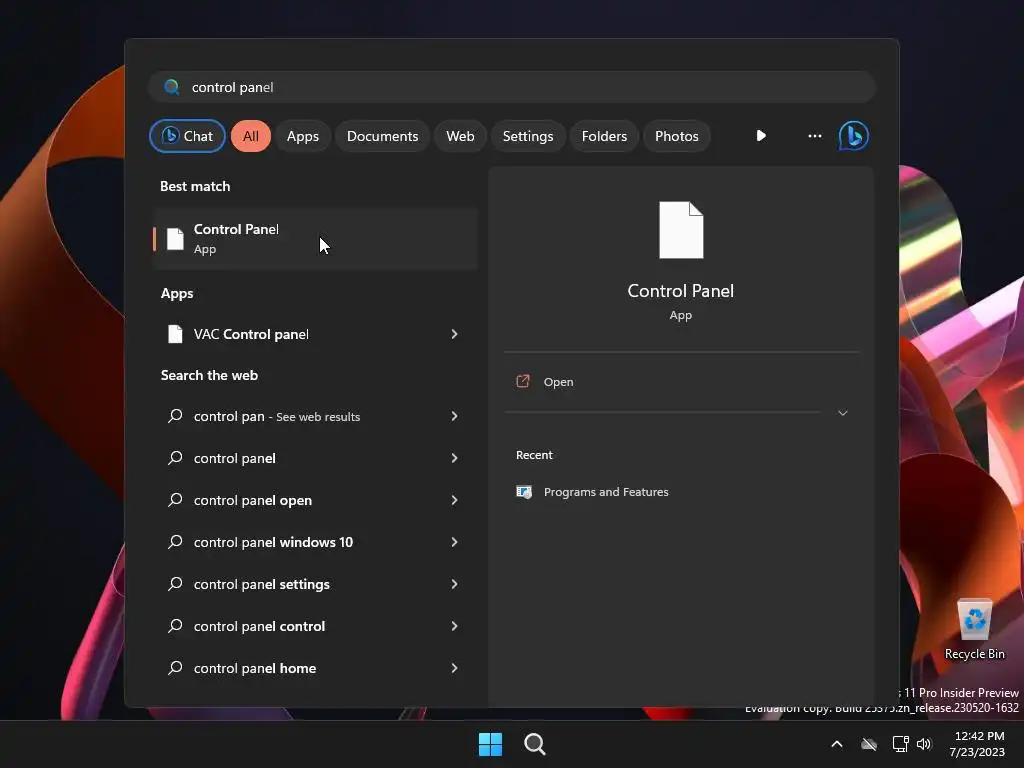Show hidden icons tray chevron
Image resolution: width=1024 pixels, height=768 pixels.
point(837,744)
